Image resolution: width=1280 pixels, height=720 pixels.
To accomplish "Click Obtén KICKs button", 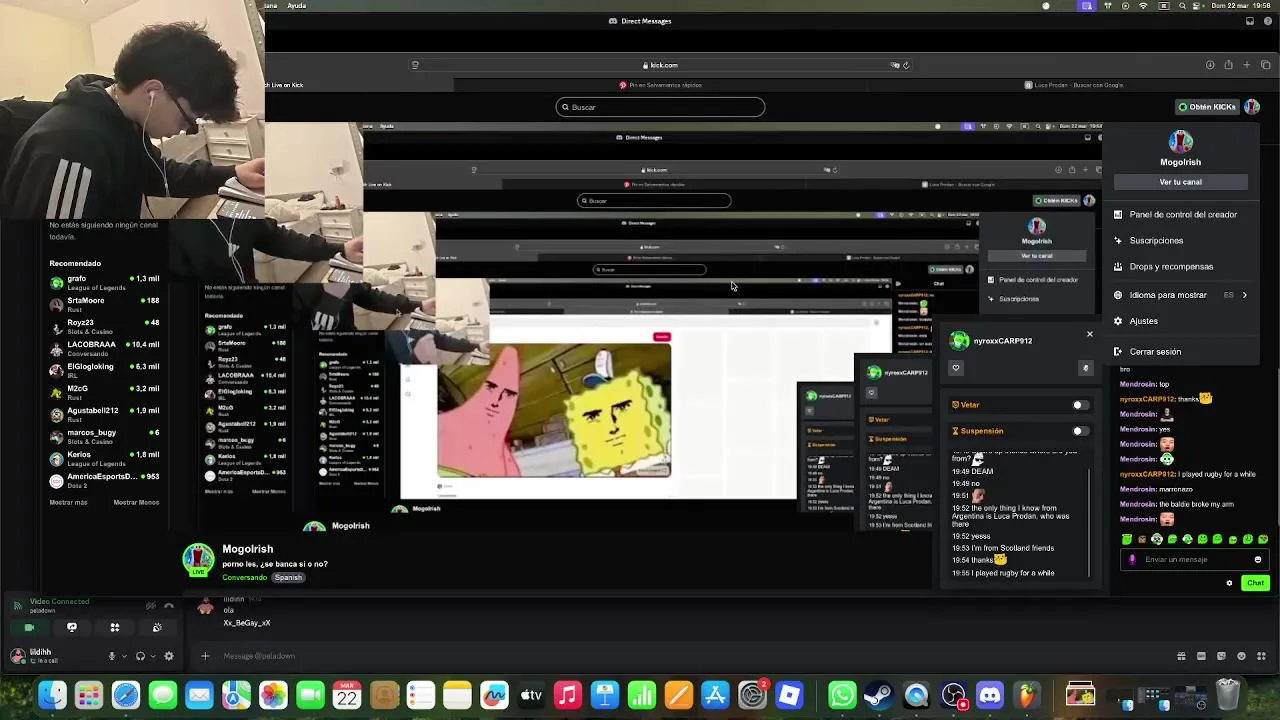I will (1207, 107).
